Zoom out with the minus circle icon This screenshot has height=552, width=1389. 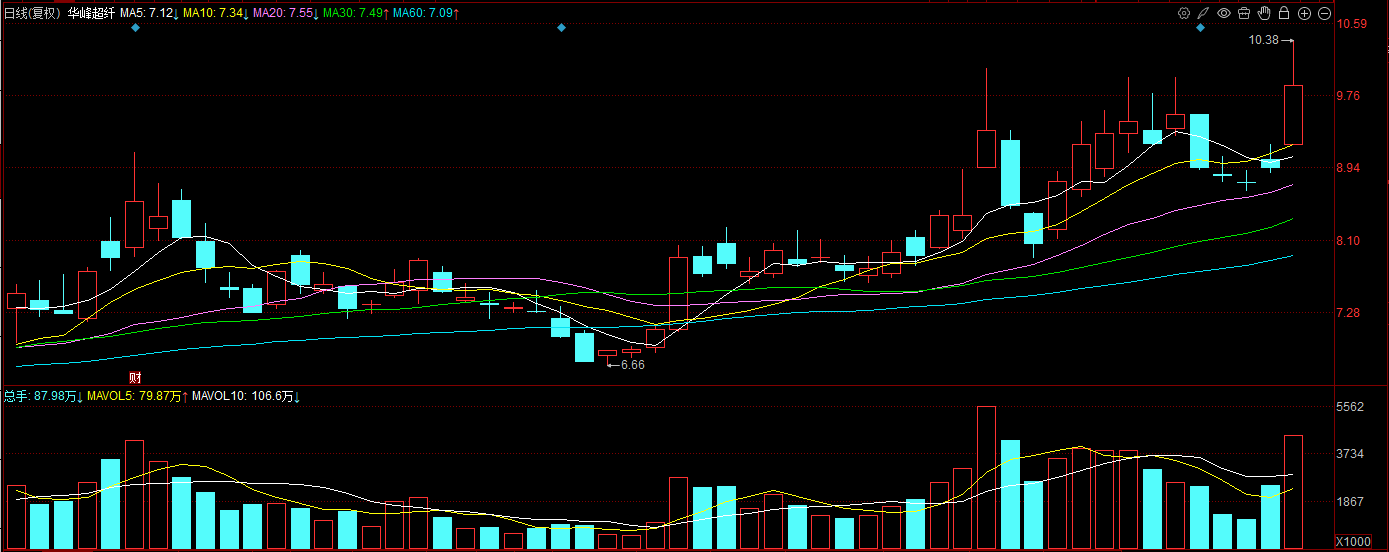tap(1324, 13)
